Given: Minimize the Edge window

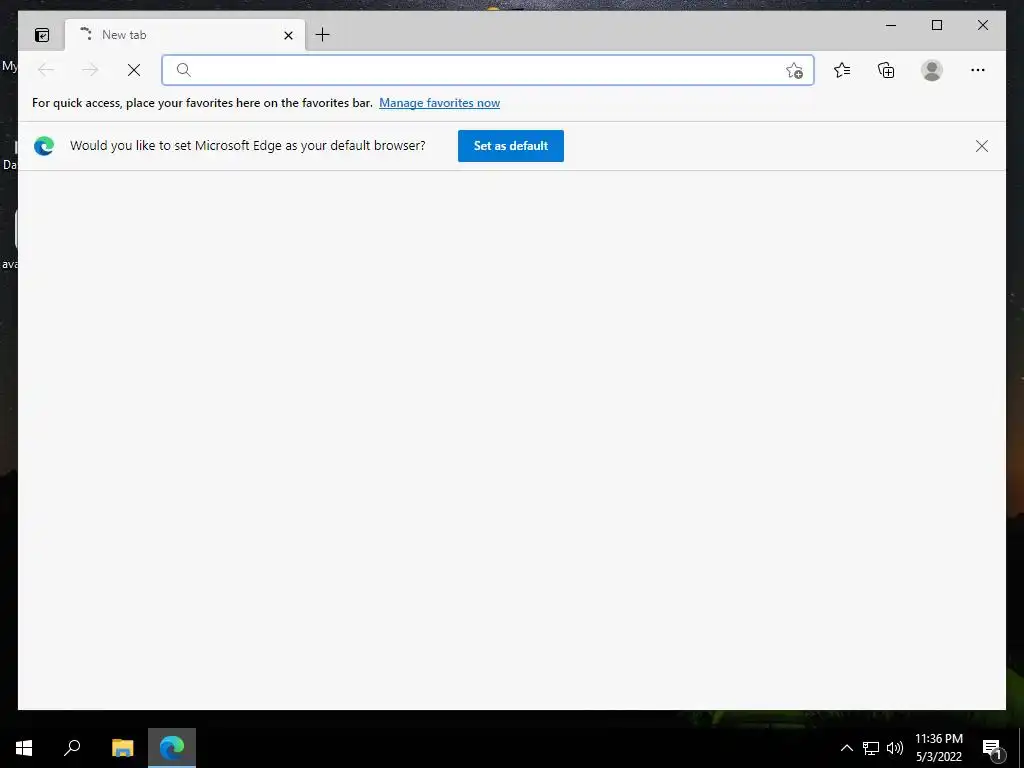Looking at the screenshot, I should point(891,25).
